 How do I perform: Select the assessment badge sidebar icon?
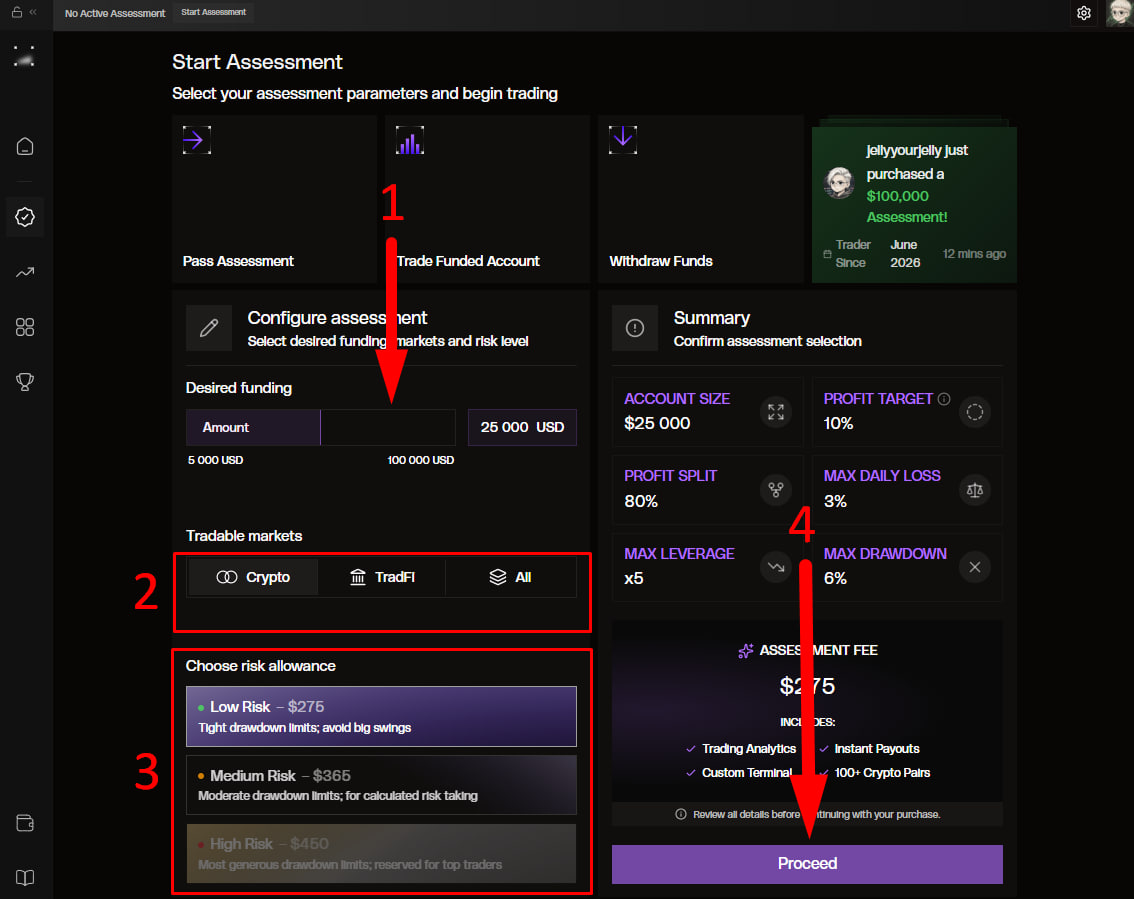(25, 217)
